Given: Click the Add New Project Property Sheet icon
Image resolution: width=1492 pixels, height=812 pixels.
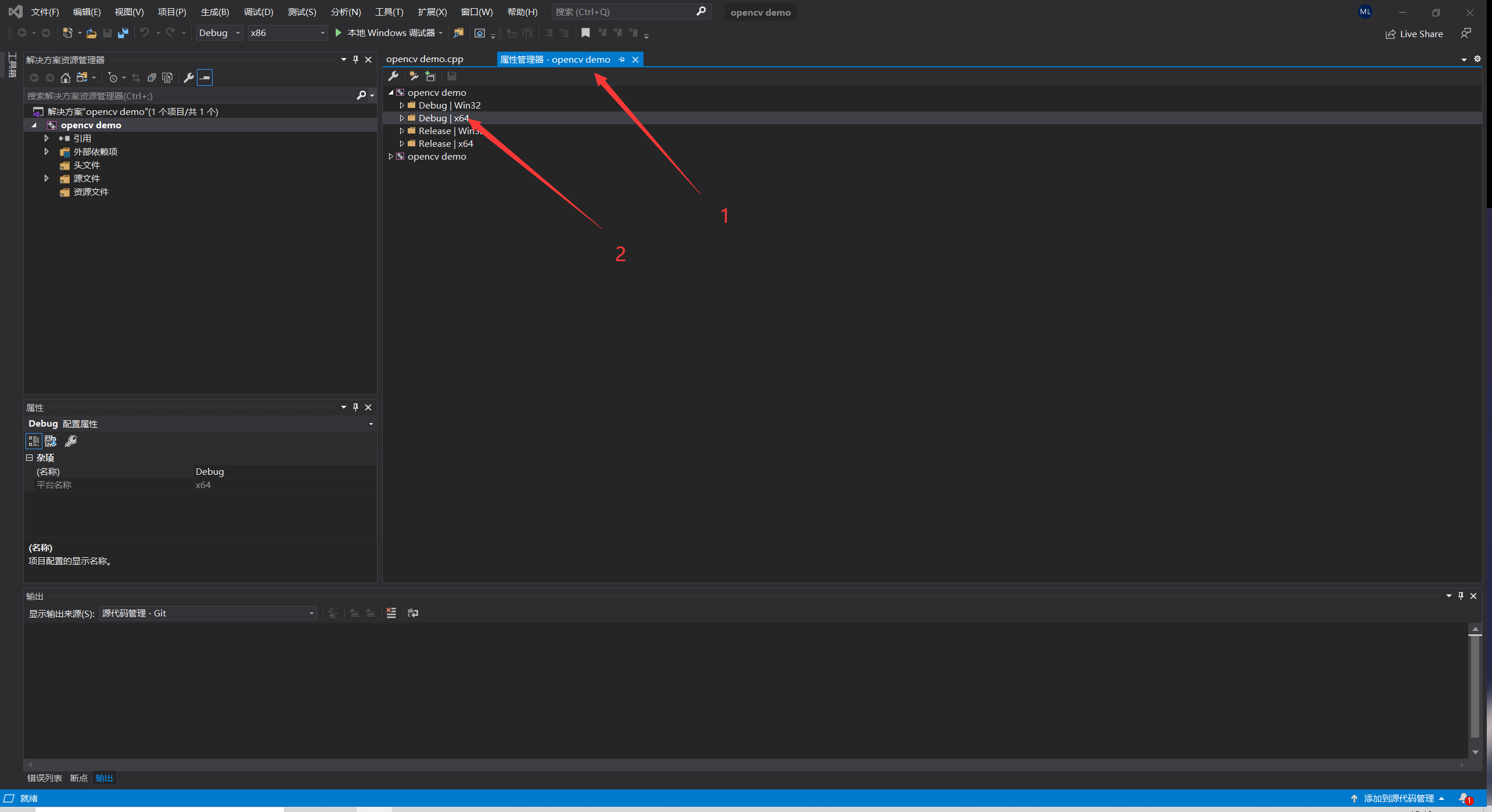Looking at the screenshot, I should tap(431, 76).
